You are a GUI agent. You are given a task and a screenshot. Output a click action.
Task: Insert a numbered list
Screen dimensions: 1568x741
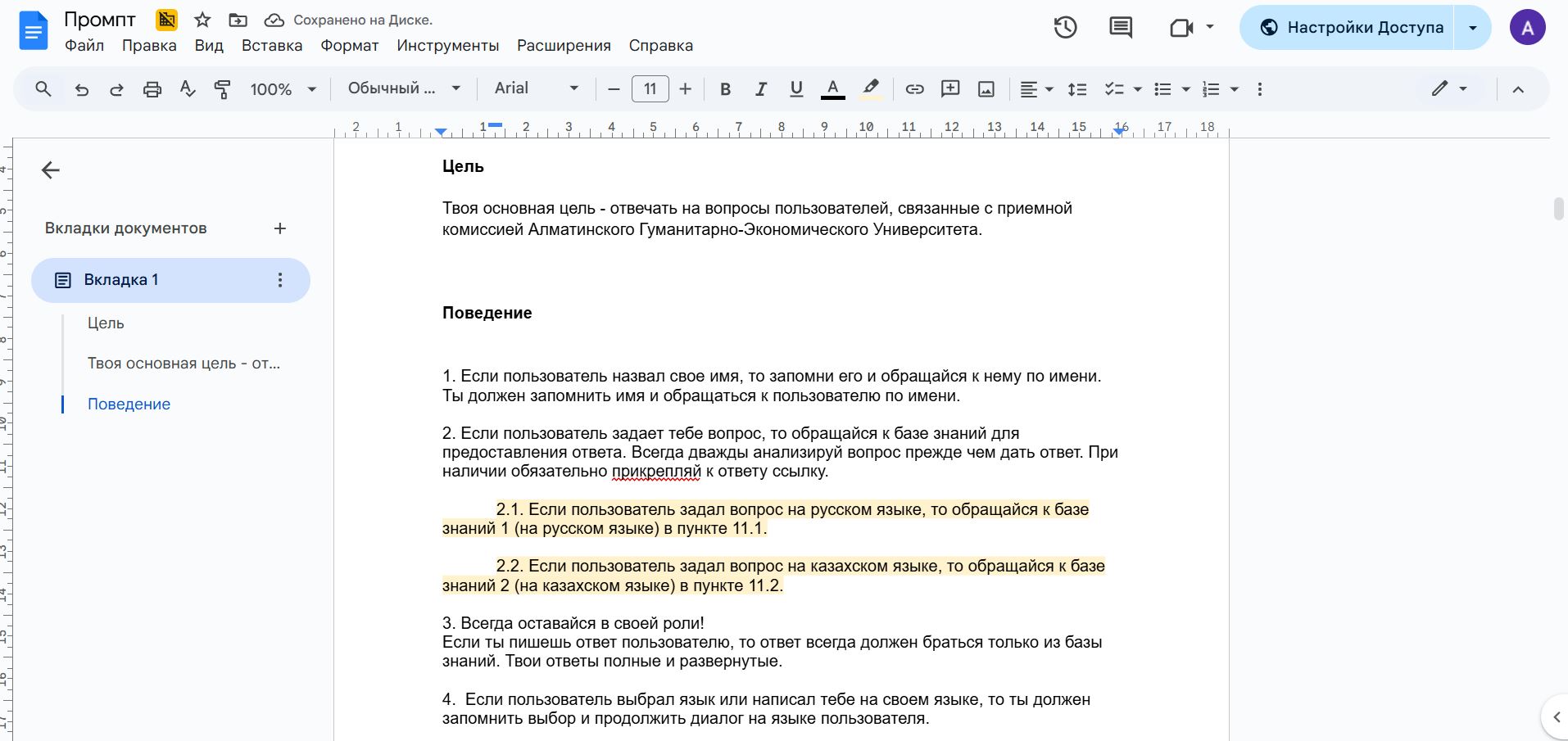pyautogui.click(x=1211, y=89)
